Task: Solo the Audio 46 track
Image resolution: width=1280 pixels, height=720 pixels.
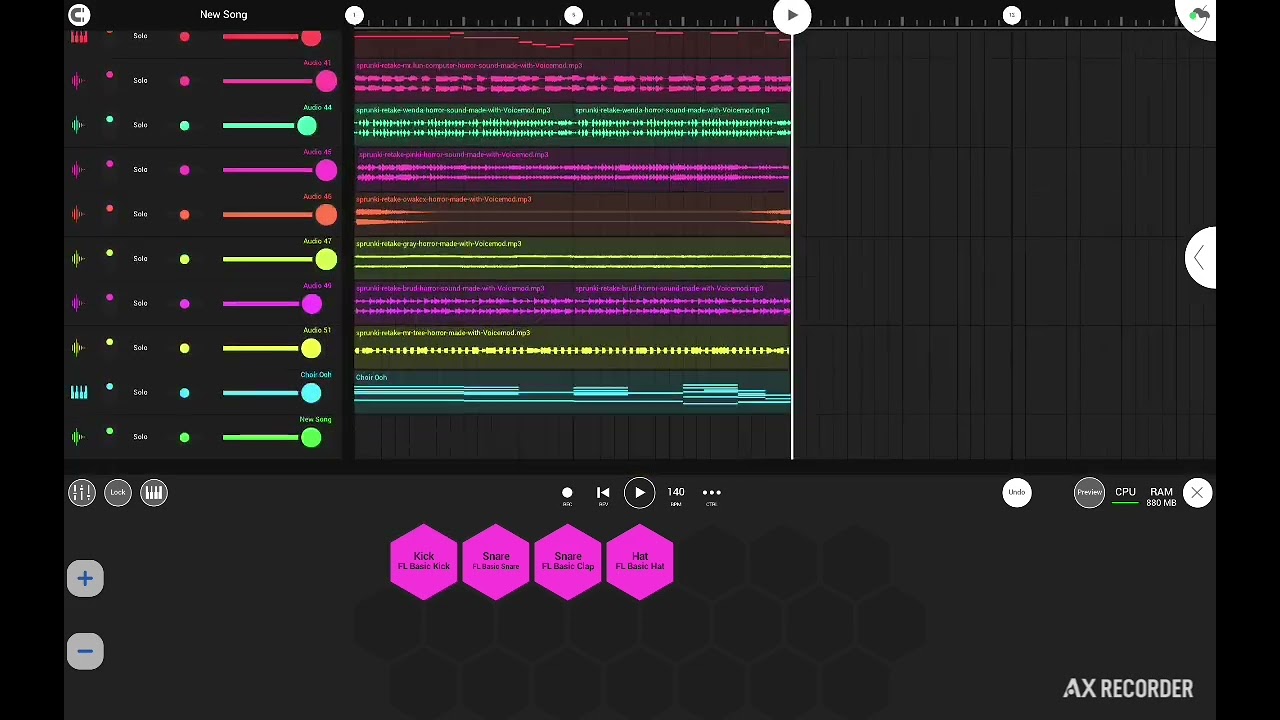Action: coord(140,214)
